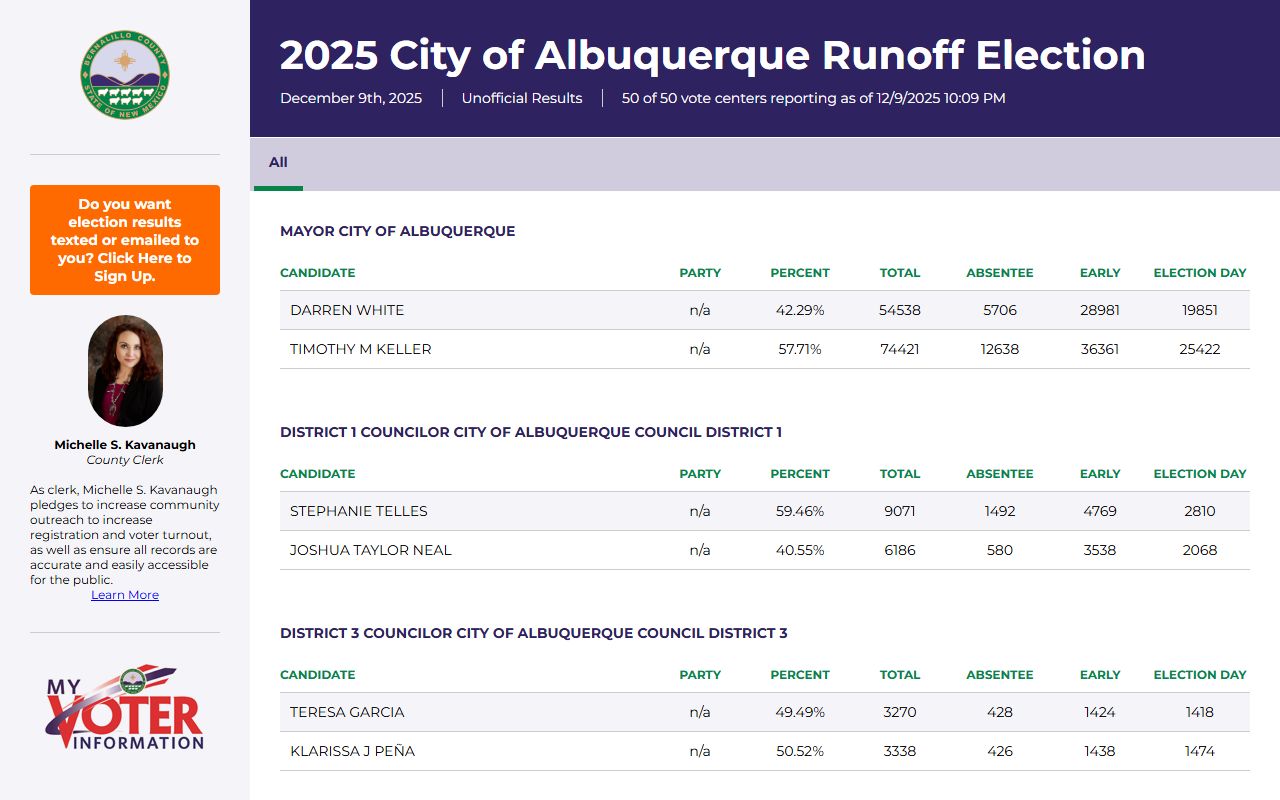Screen dimensions: 1280x800
Task: Select the Joshua Taylor Neal candidate row
Action: pyautogui.click(x=765, y=550)
